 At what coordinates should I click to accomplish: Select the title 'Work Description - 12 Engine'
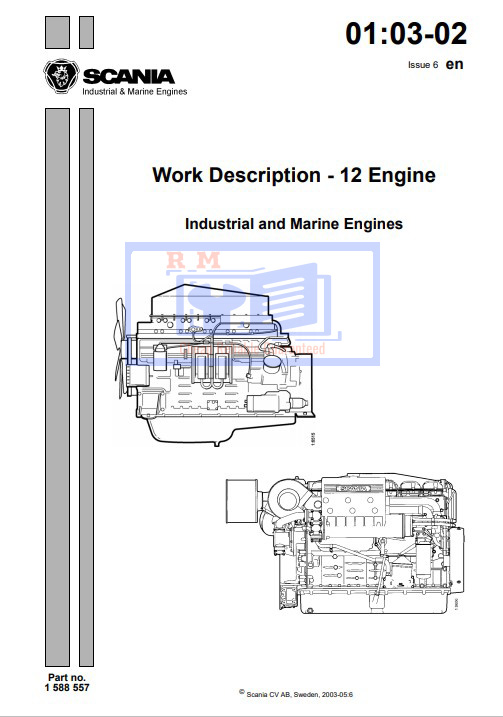pos(294,175)
